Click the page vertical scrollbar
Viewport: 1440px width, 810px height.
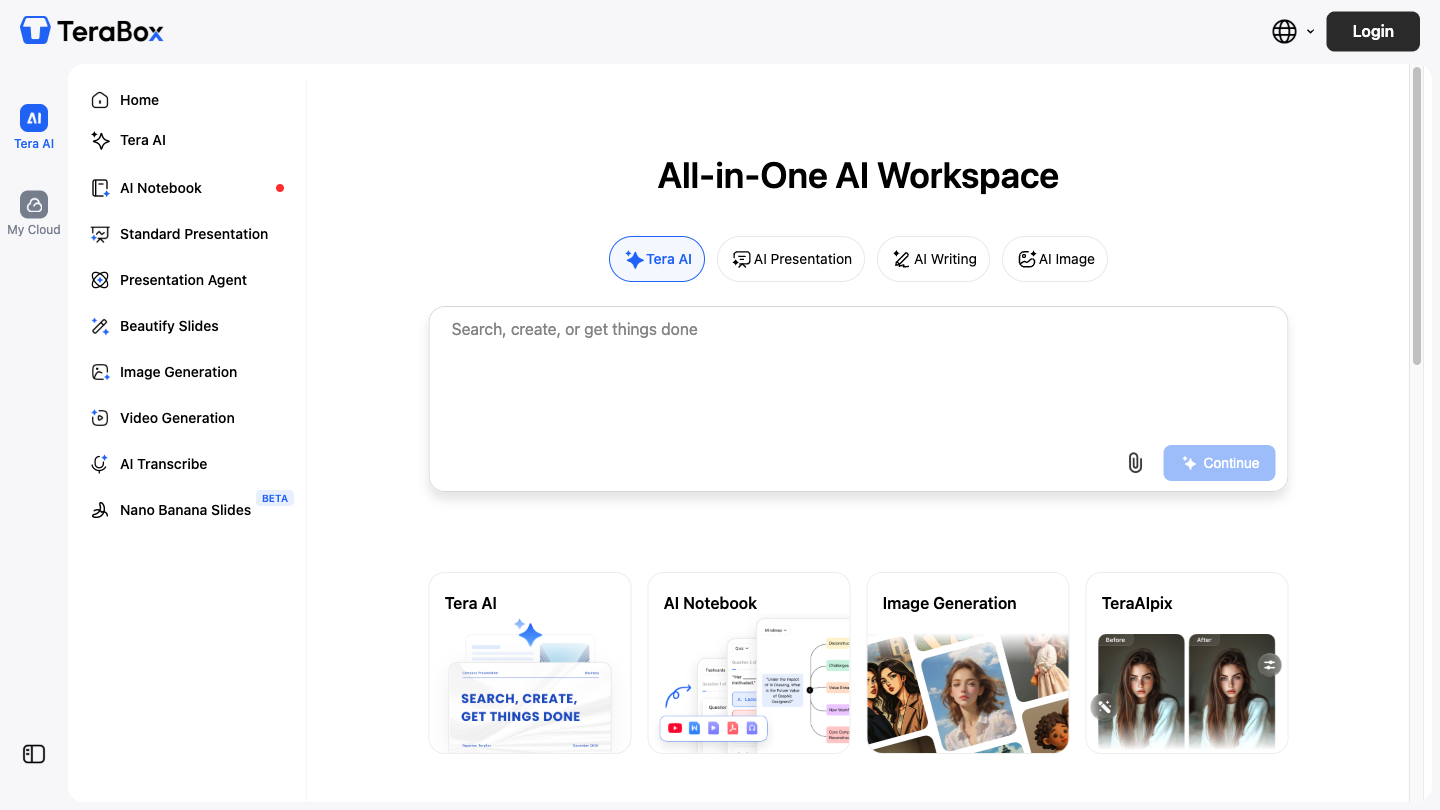pos(1416,215)
